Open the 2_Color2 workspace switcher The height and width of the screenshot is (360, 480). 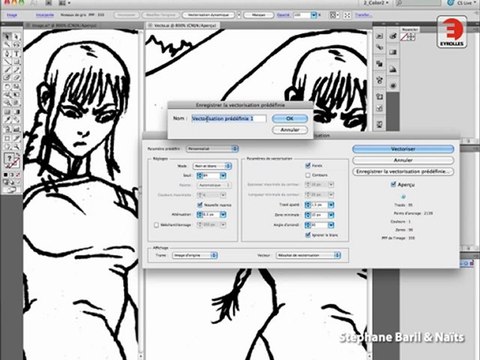click(x=376, y=3)
